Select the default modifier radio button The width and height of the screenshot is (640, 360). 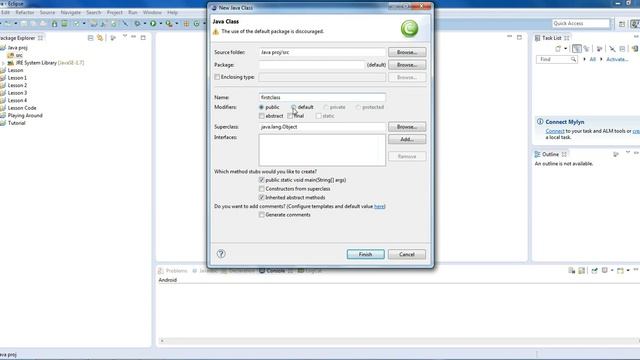(294, 107)
